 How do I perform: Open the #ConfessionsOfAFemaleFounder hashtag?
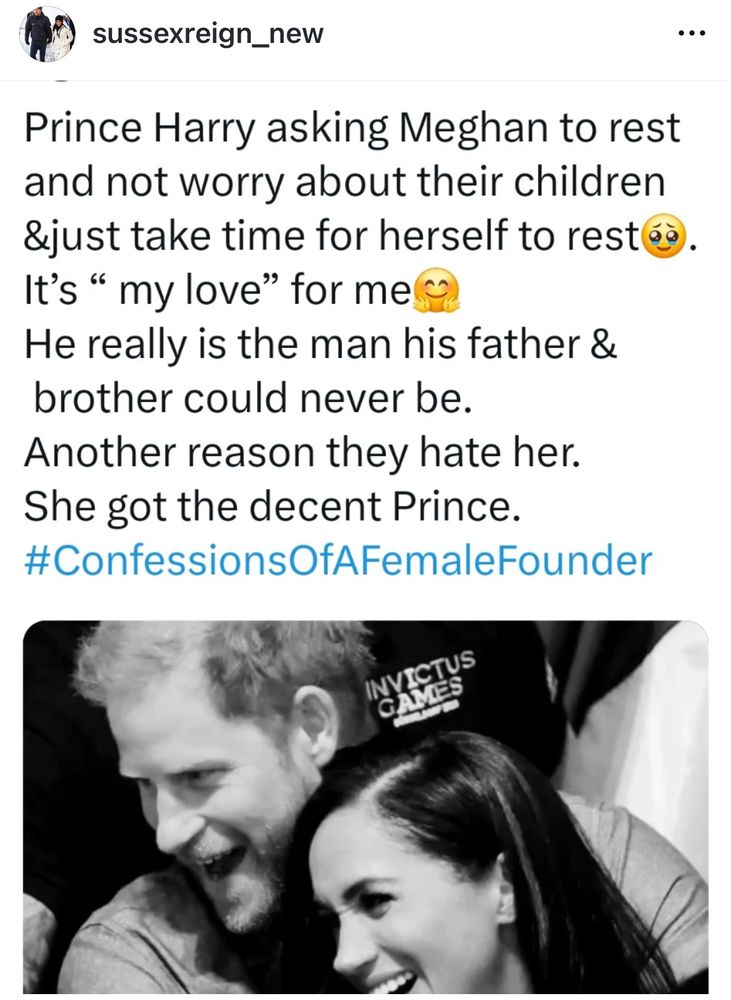[x=338, y=560]
